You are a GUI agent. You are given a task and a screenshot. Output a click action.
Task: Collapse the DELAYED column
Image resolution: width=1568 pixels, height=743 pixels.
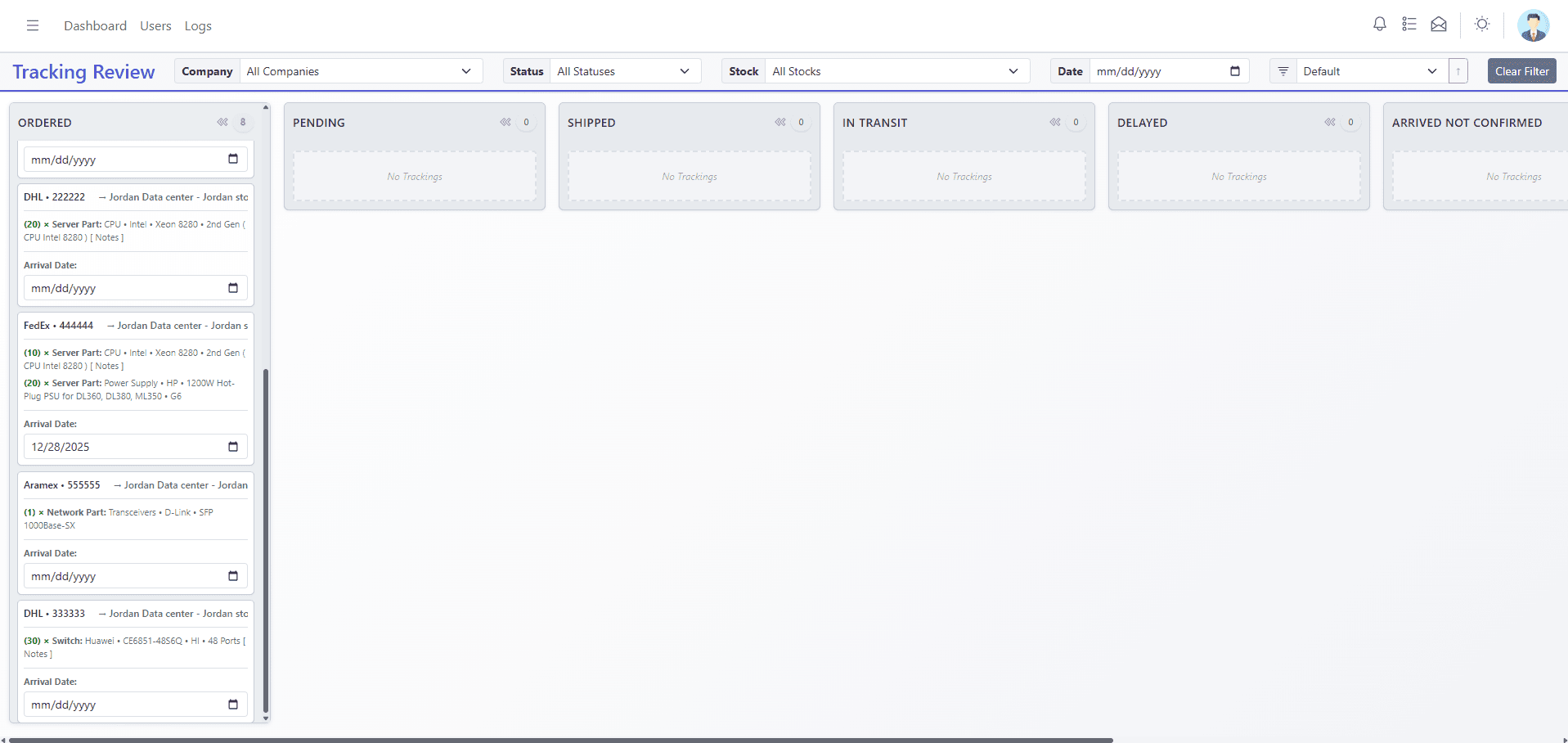[x=1330, y=123]
